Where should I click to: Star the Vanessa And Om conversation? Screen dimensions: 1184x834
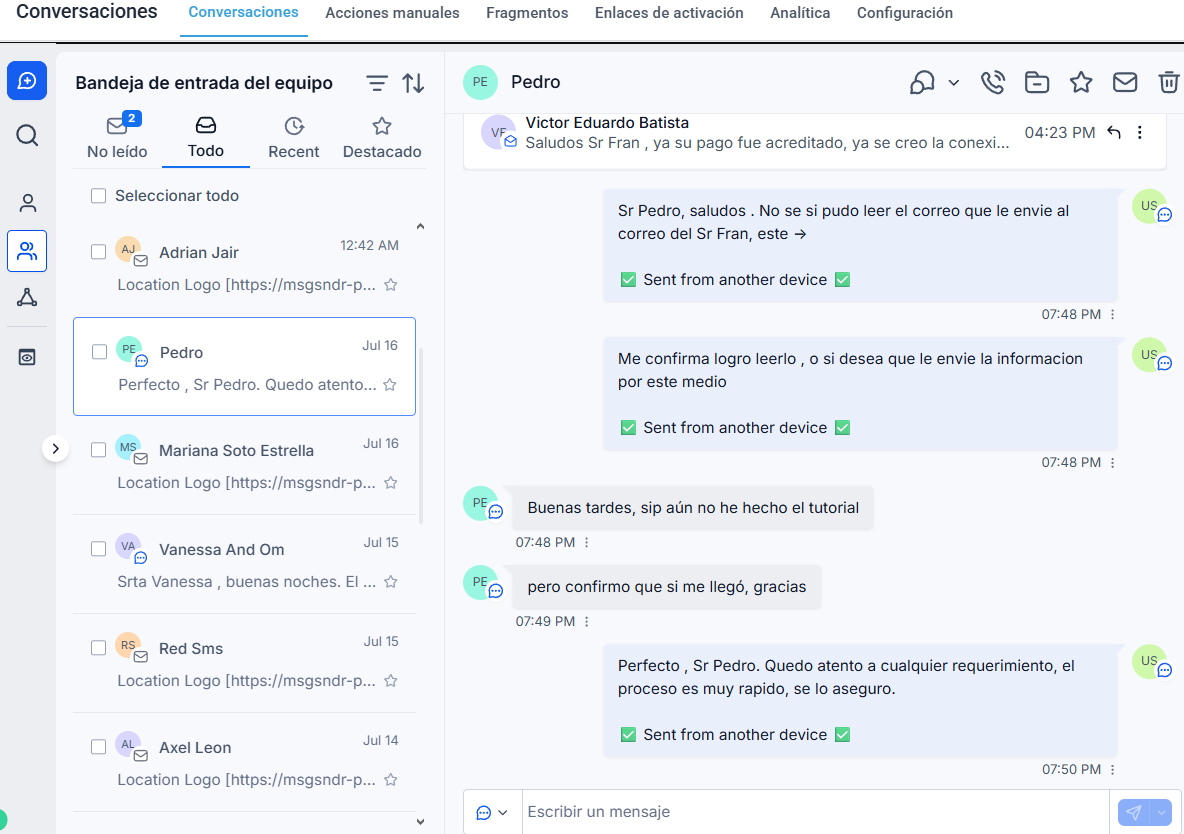click(x=390, y=582)
